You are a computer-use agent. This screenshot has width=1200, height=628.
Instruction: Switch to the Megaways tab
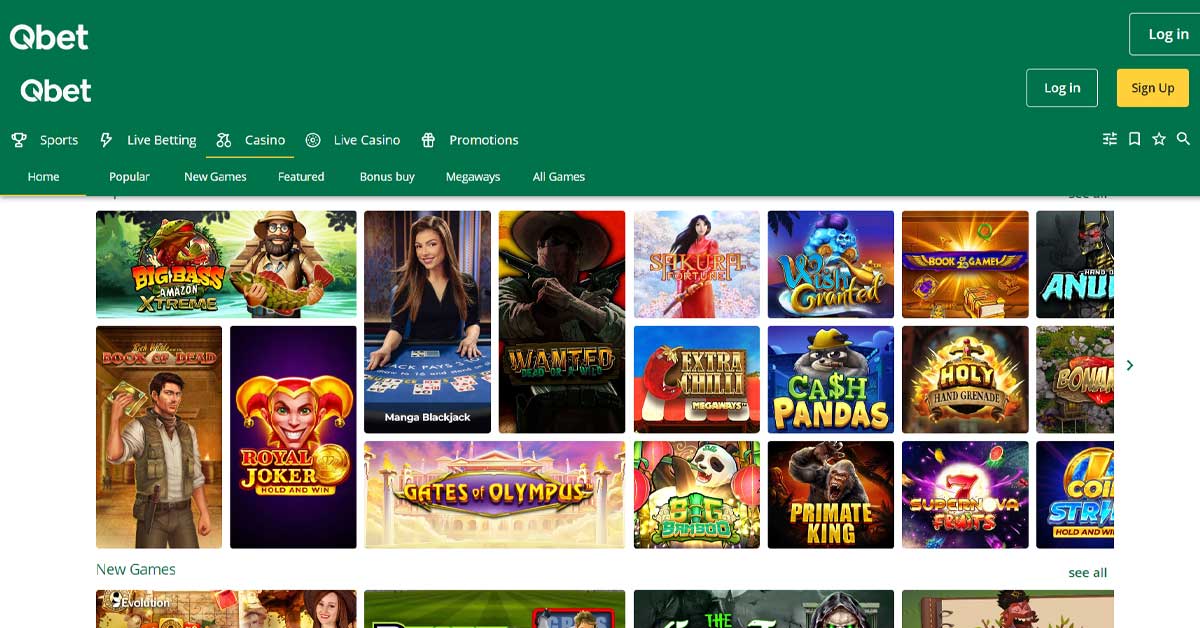tap(473, 177)
